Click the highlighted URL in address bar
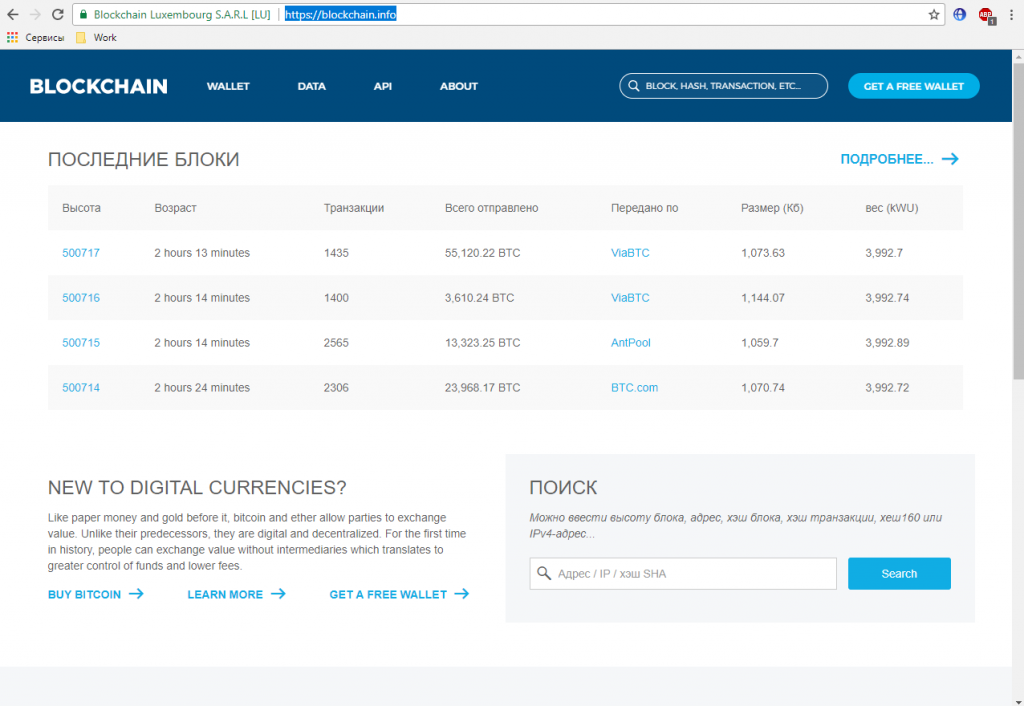This screenshot has width=1024, height=706. tap(340, 14)
